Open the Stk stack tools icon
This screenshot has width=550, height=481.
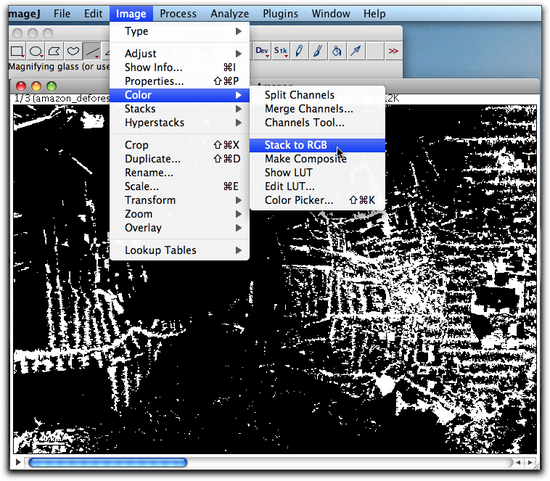pos(281,51)
